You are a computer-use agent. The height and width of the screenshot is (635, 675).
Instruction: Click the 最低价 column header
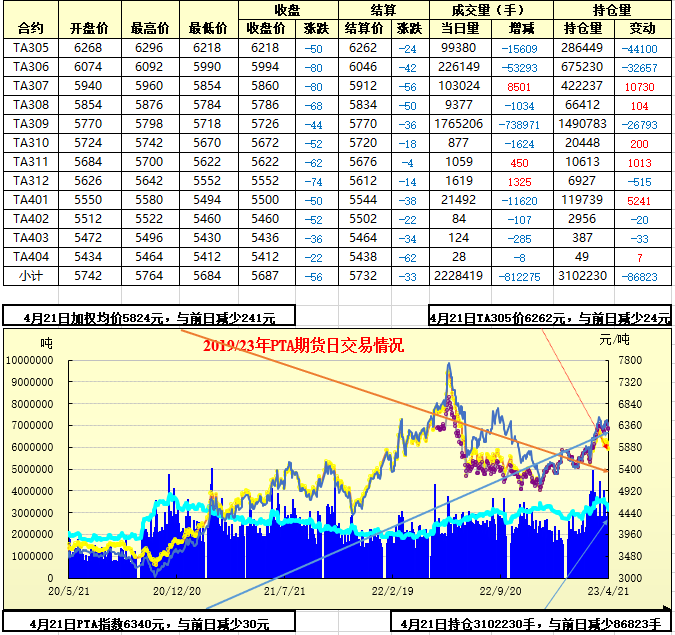point(207,28)
